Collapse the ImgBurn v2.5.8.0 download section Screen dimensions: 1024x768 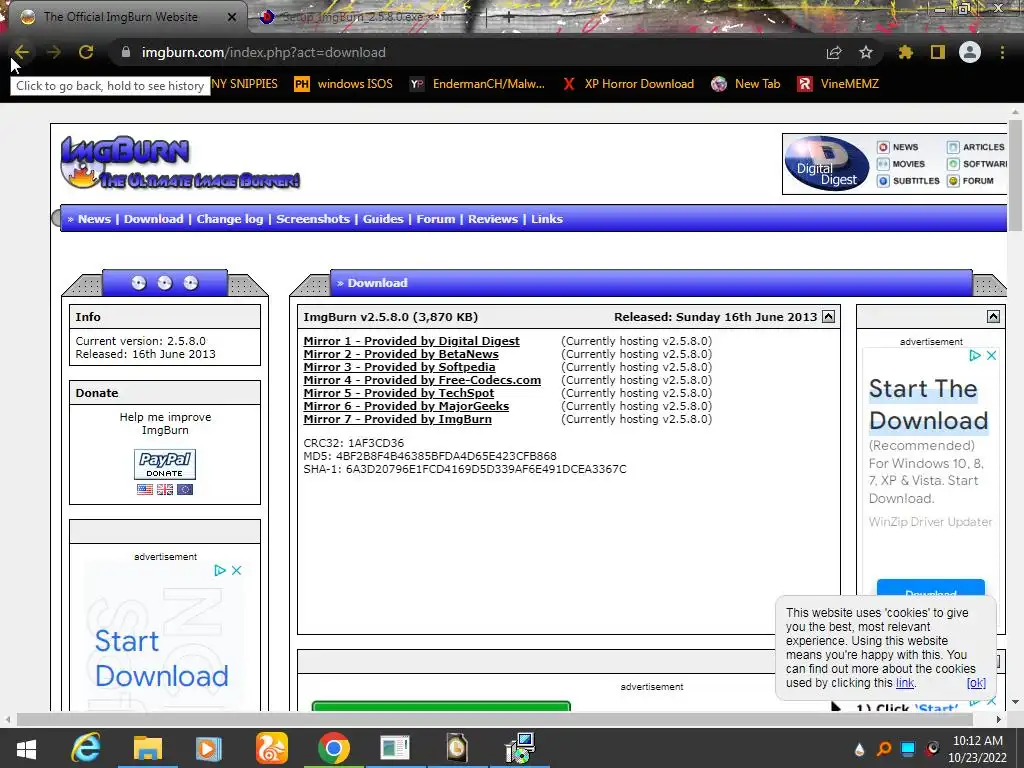(828, 317)
